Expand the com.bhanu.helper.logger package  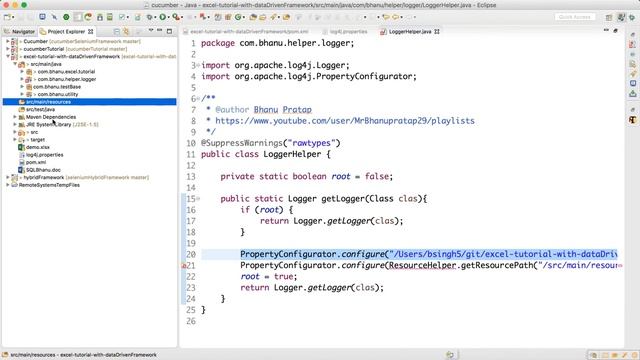(22, 79)
